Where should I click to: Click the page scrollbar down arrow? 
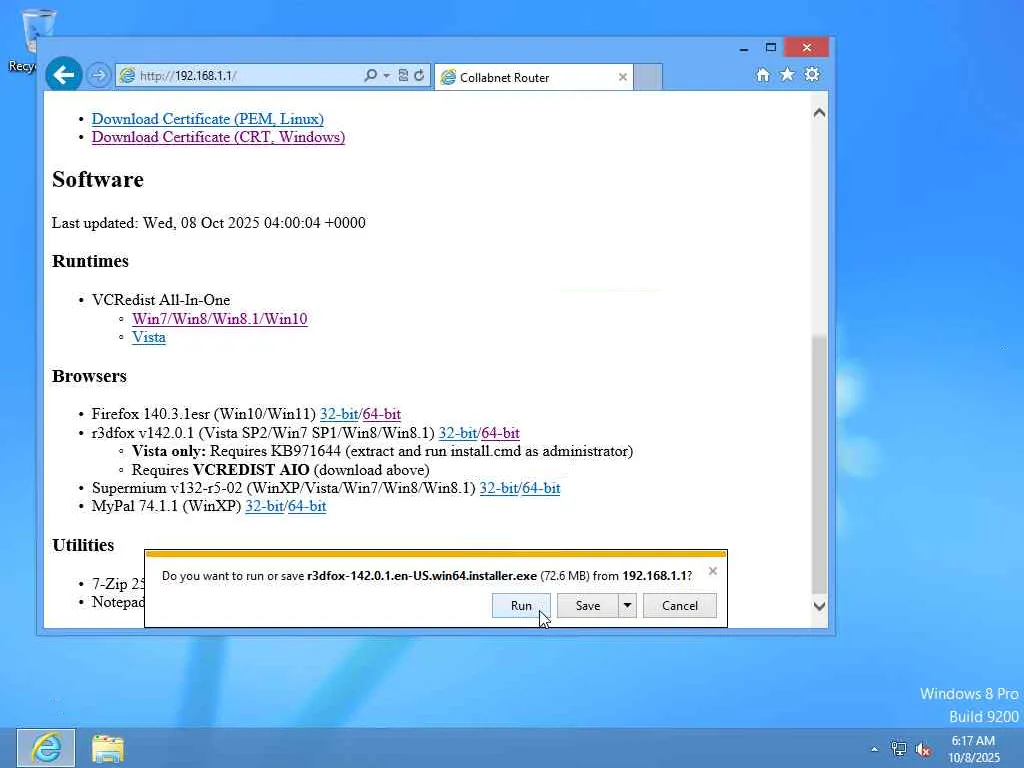(x=819, y=606)
